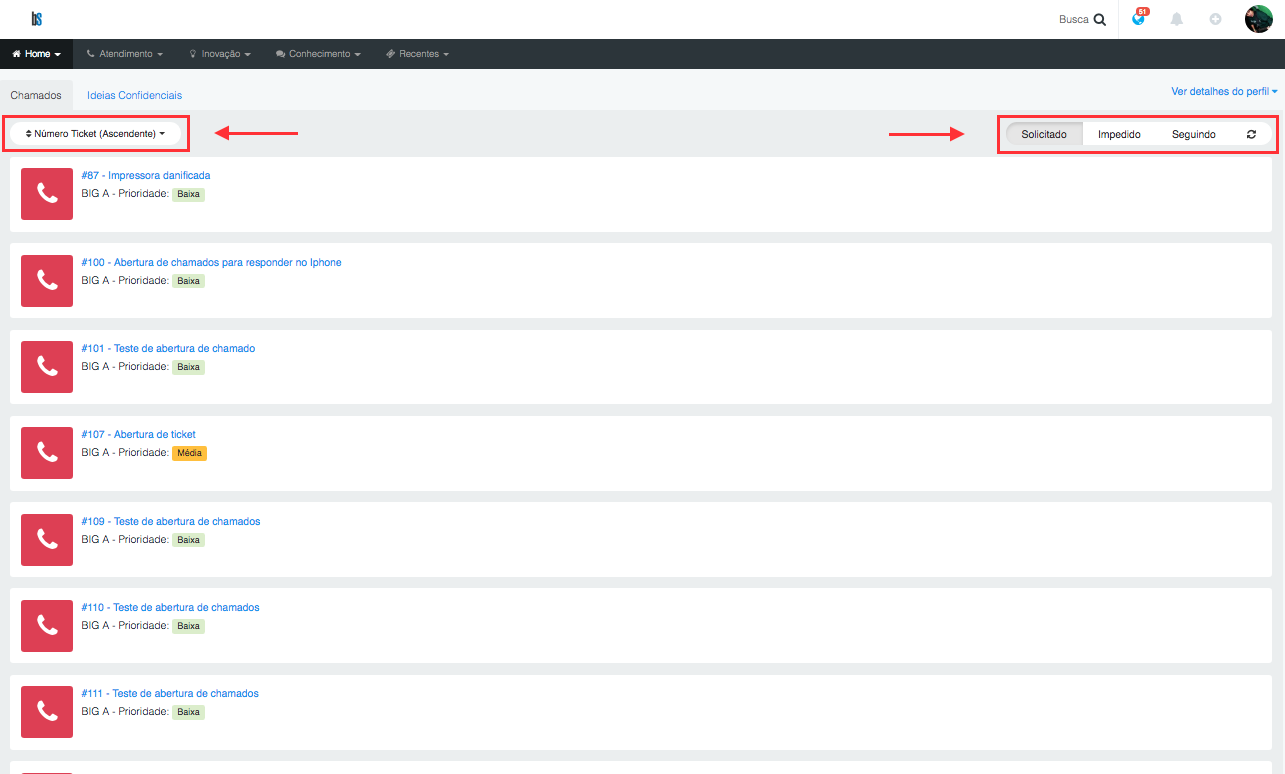
Task: Click the plus add icon in header
Action: pos(1216,19)
